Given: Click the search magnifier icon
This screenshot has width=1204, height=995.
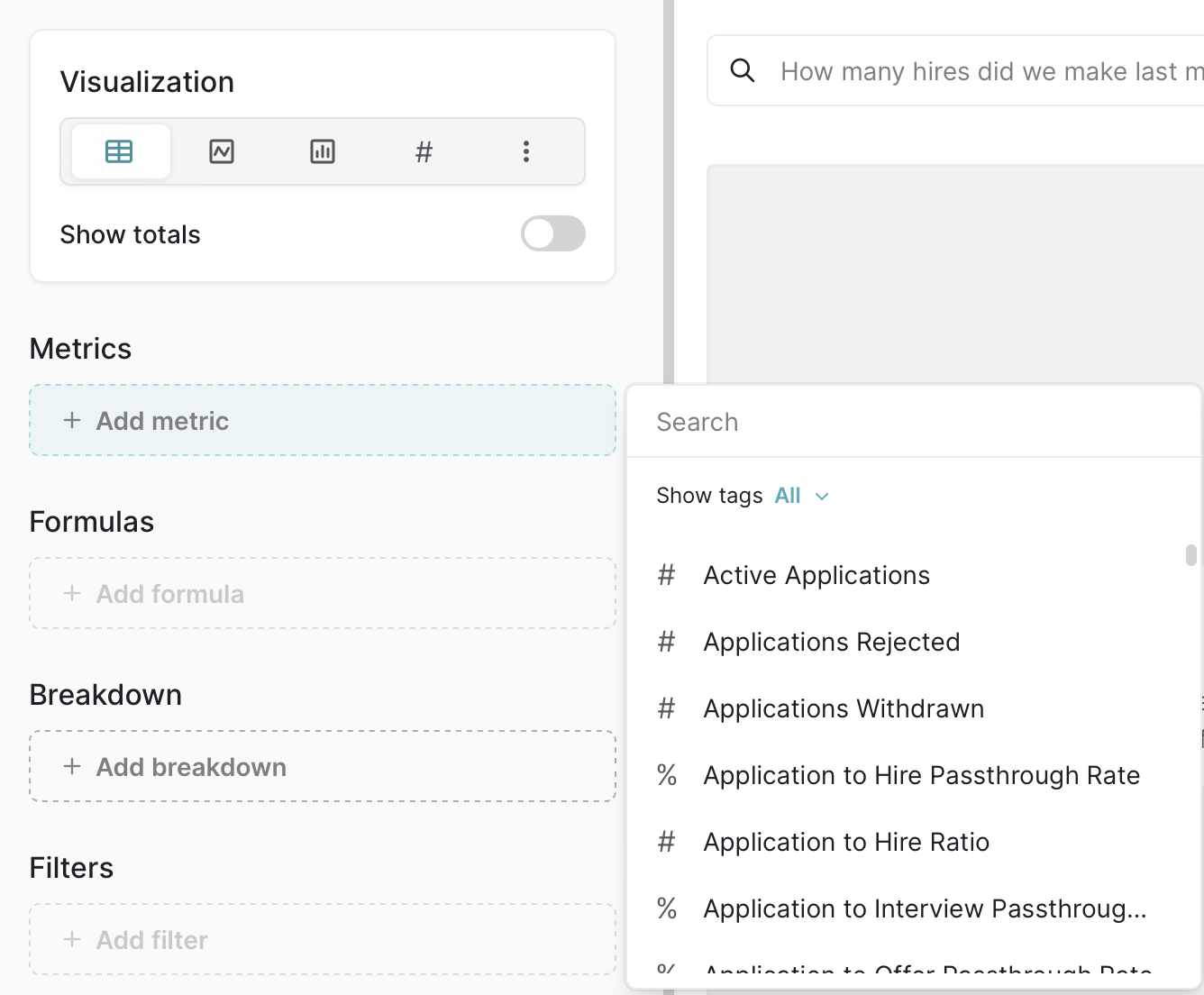Looking at the screenshot, I should pyautogui.click(x=742, y=70).
